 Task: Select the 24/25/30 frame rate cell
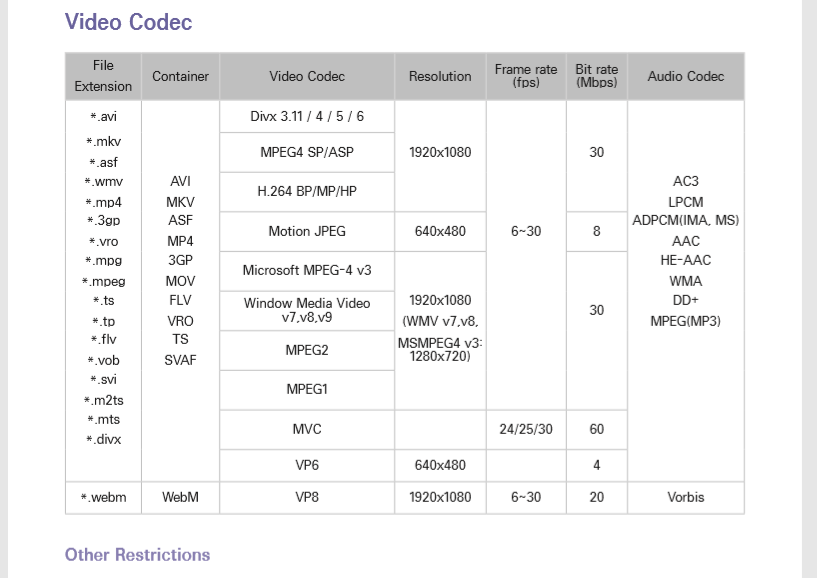tap(526, 429)
